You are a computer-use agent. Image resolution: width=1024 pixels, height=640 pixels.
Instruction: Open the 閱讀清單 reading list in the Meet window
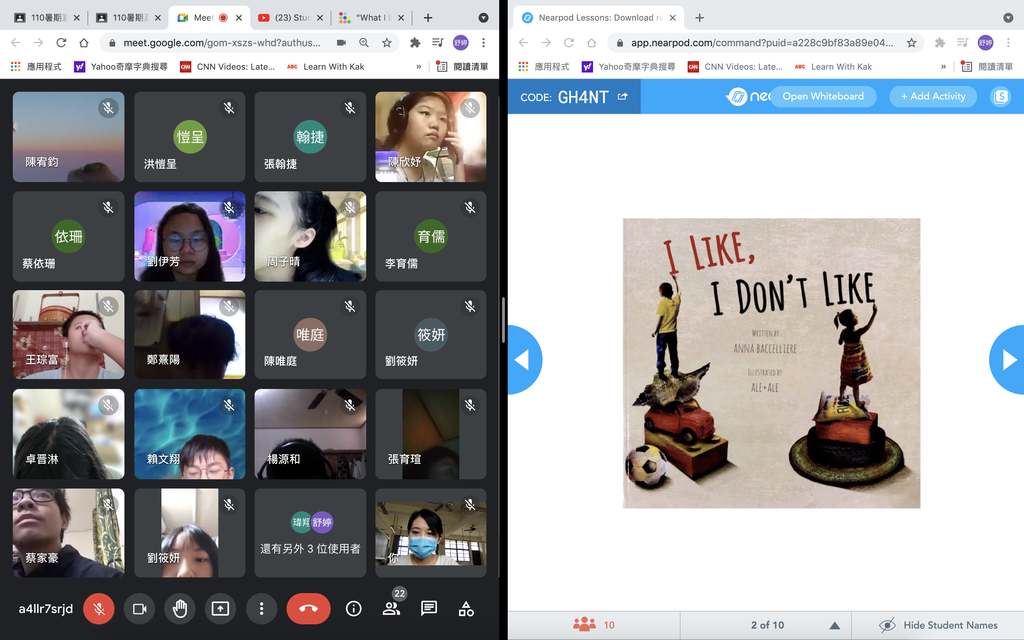(462, 67)
